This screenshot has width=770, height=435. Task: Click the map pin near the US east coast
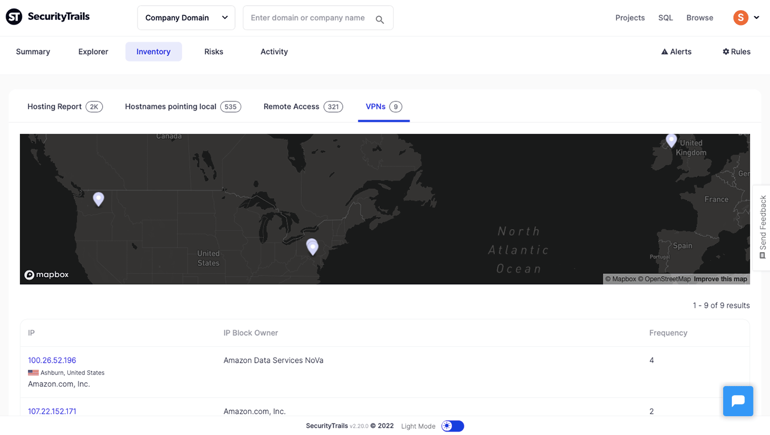click(x=312, y=246)
